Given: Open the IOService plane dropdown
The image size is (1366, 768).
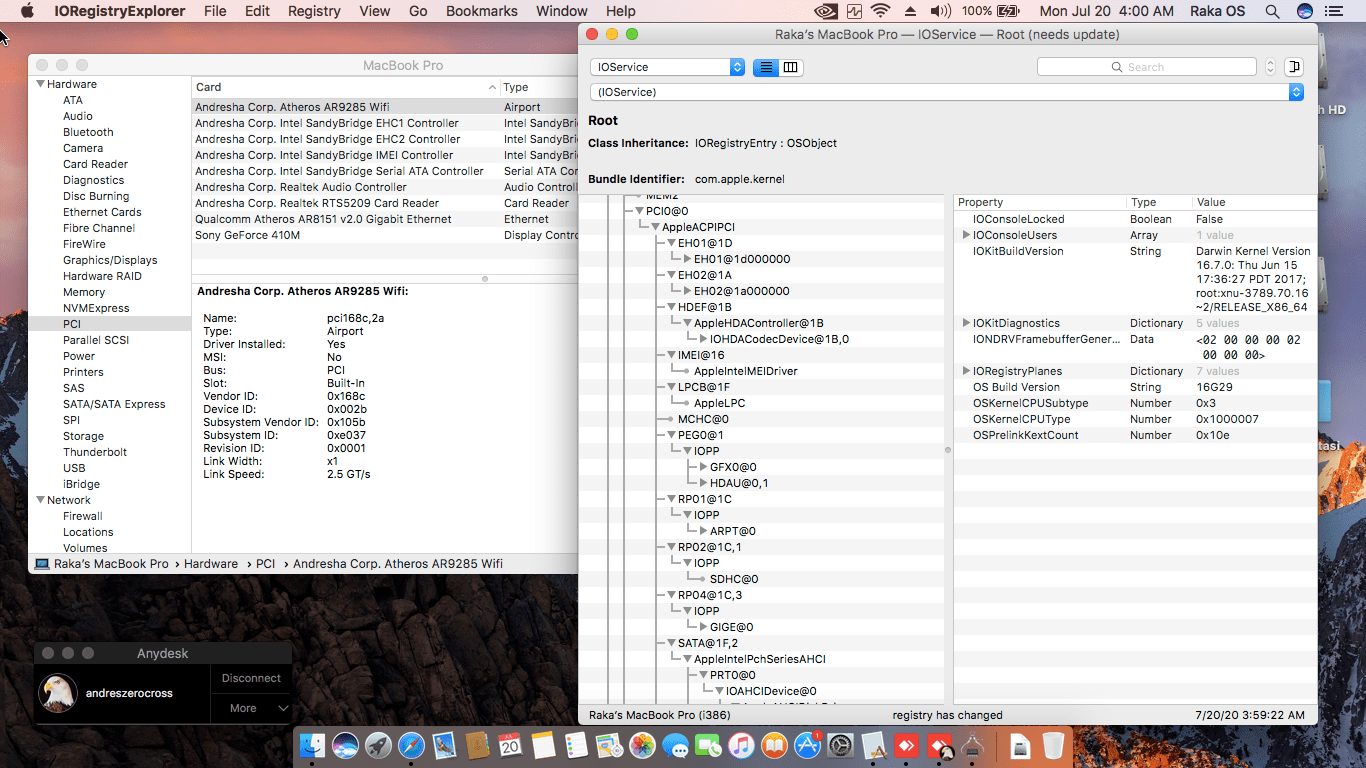Looking at the screenshot, I should click(667, 67).
